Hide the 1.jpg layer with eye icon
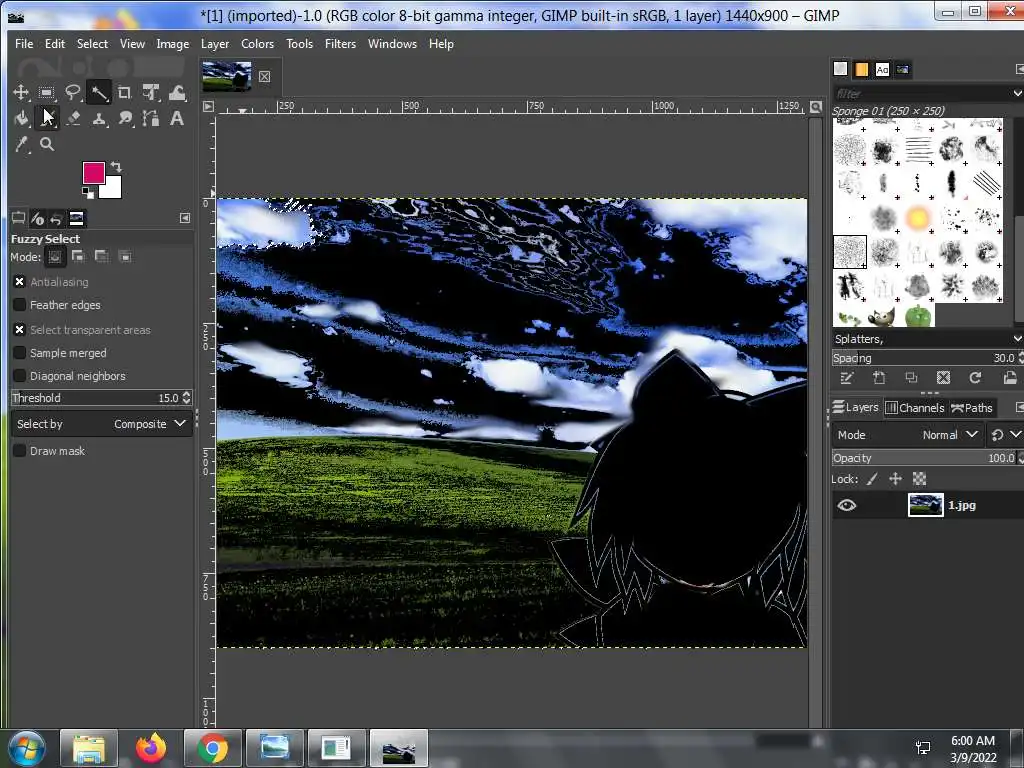Viewport: 1024px width, 768px height. click(x=846, y=505)
